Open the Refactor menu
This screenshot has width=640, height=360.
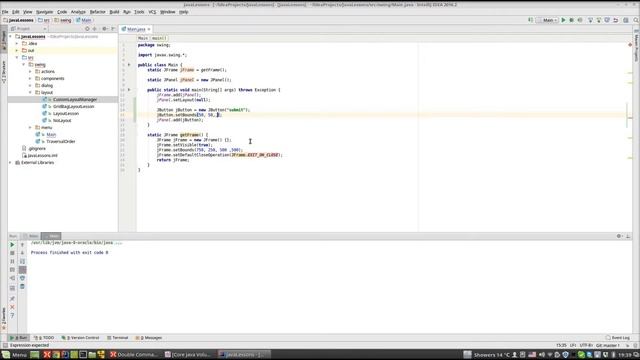point(97,12)
